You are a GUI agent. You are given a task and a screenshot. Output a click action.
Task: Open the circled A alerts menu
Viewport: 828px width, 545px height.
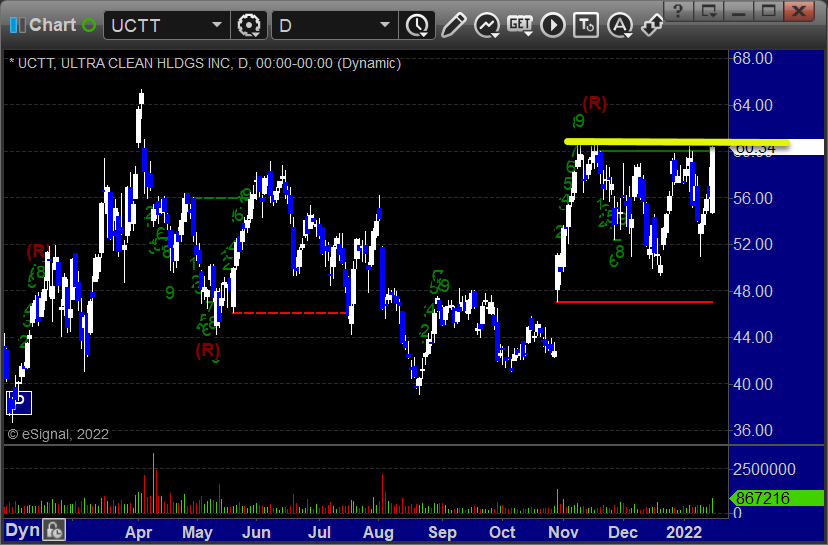[620, 25]
